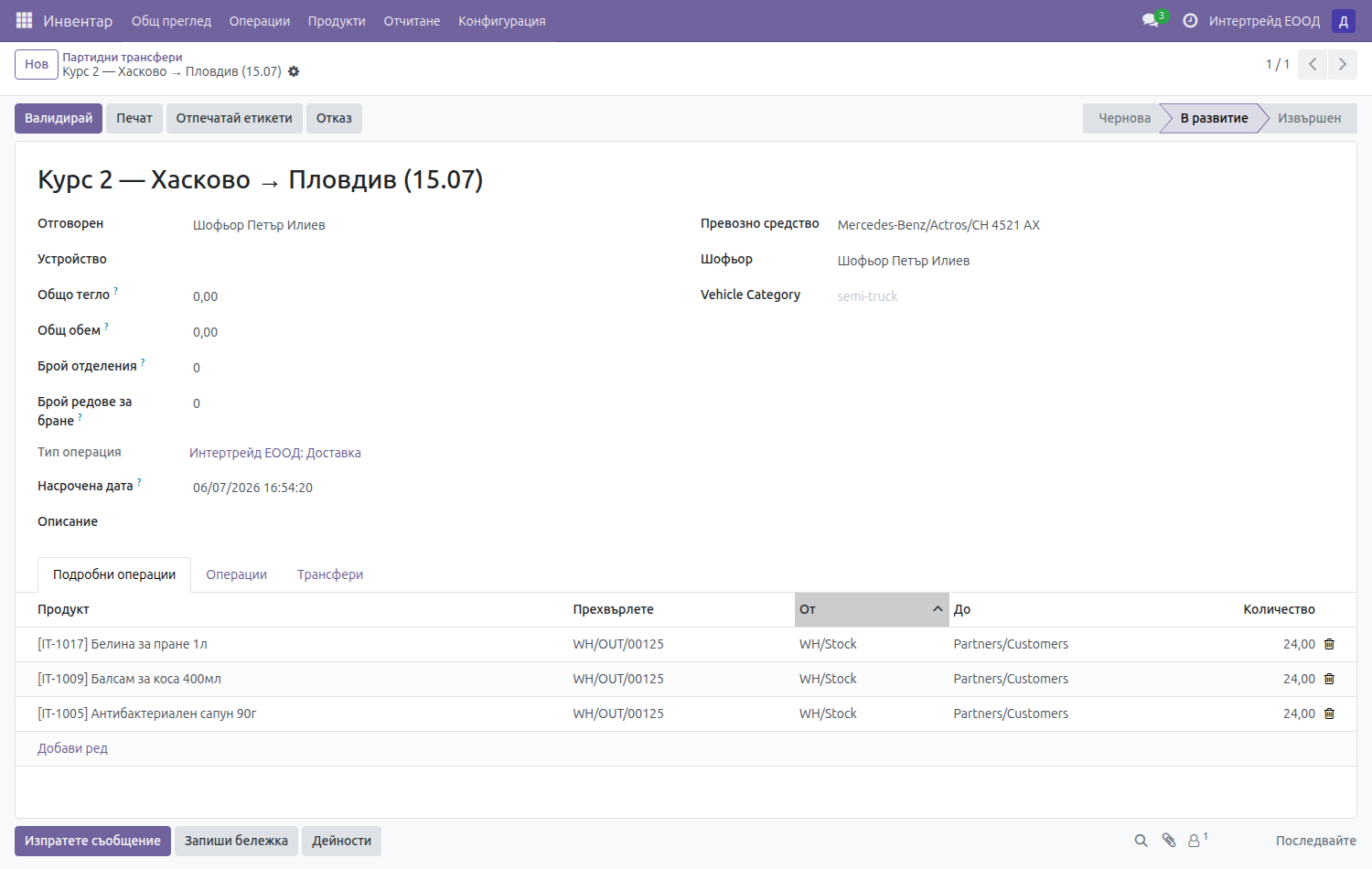Click the Печат button
Image resolution: width=1372 pixels, height=869 pixels.
[134, 118]
